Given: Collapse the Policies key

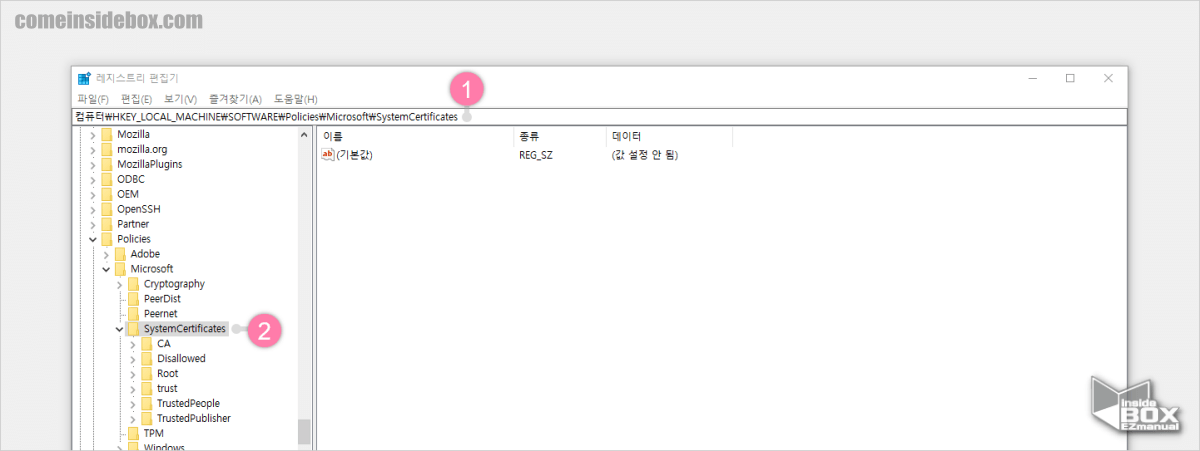Looking at the screenshot, I should 93,239.
